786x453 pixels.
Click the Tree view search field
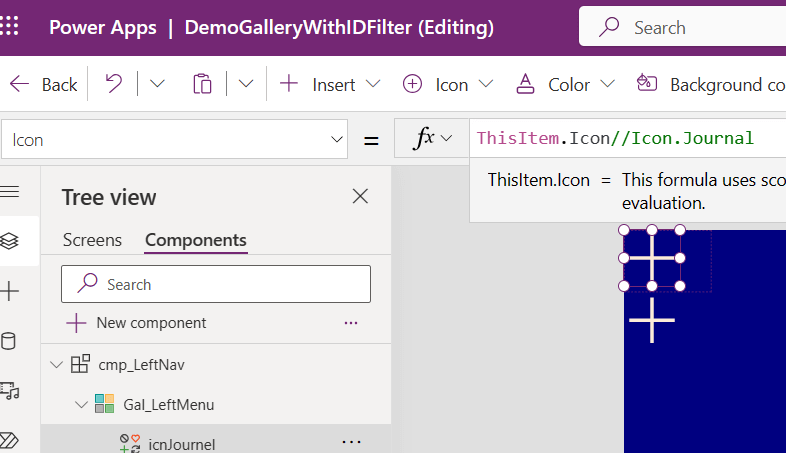(x=216, y=284)
